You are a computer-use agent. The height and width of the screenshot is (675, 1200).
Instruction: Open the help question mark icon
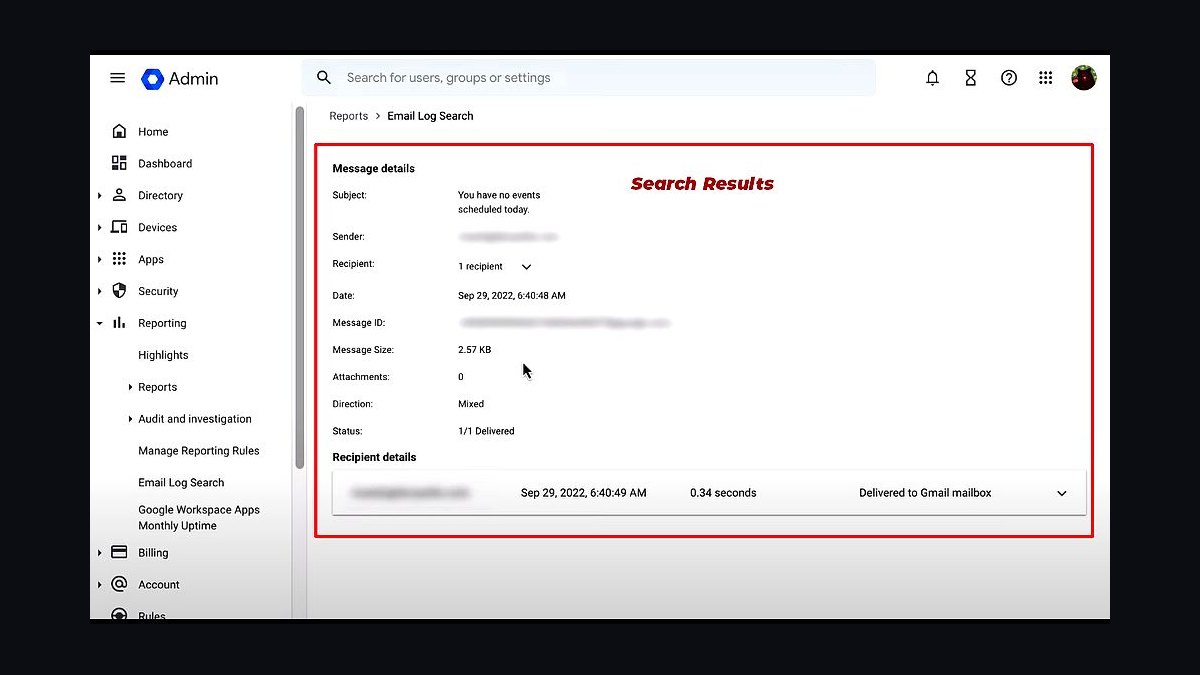point(1009,78)
